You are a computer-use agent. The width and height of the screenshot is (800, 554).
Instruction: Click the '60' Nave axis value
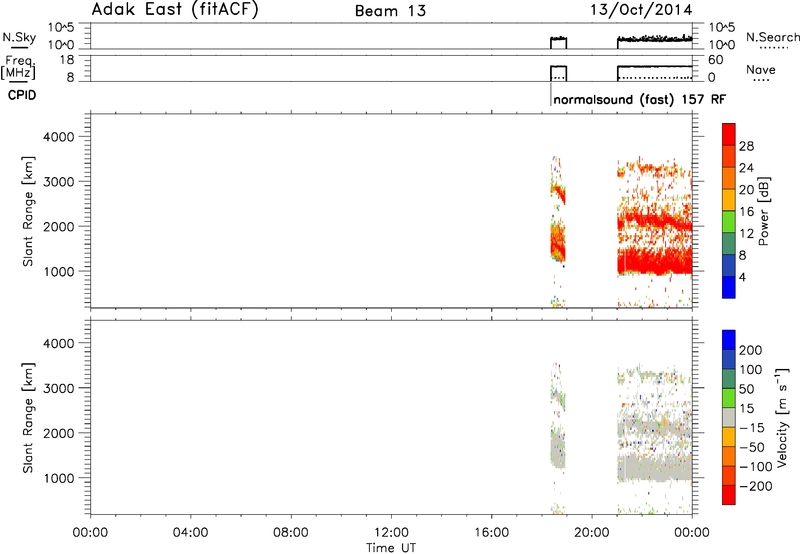(x=715, y=60)
